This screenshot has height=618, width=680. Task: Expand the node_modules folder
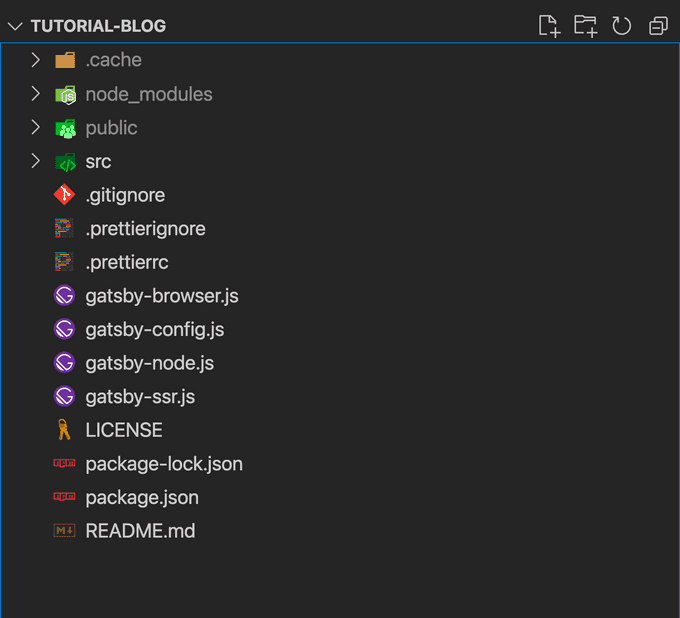click(36, 94)
